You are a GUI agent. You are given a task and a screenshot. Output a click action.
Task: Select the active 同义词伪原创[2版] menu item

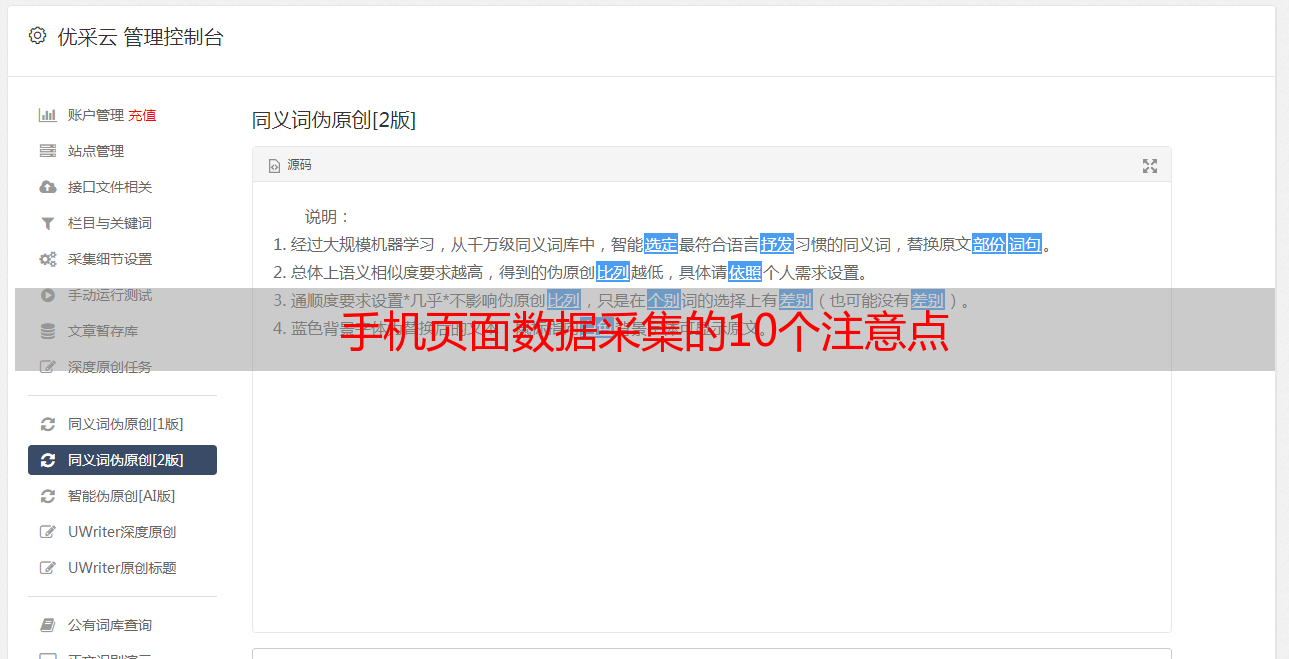point(122,460)
